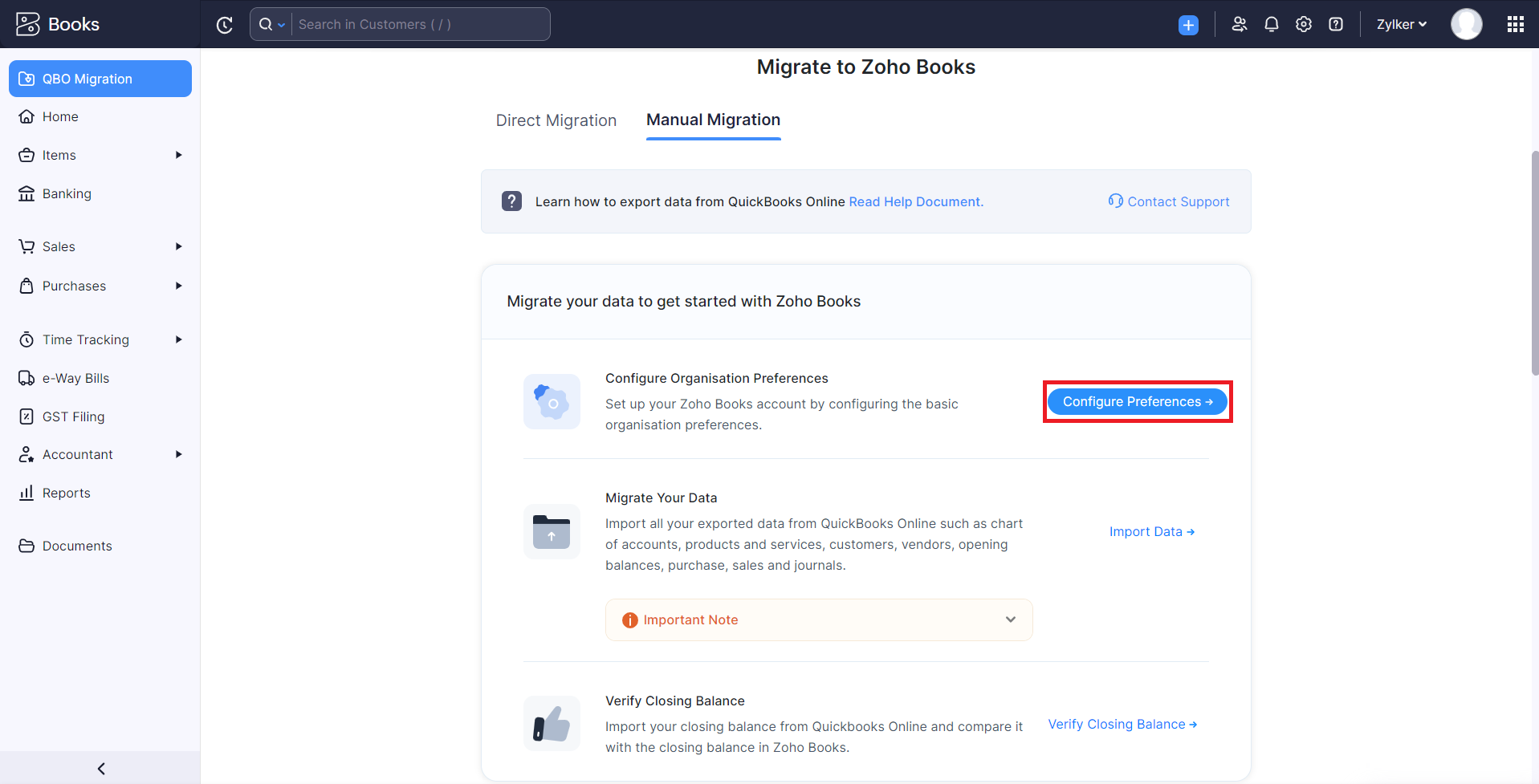
Task: Open notifications bell icon
Action: click(x=1272, y=24)
